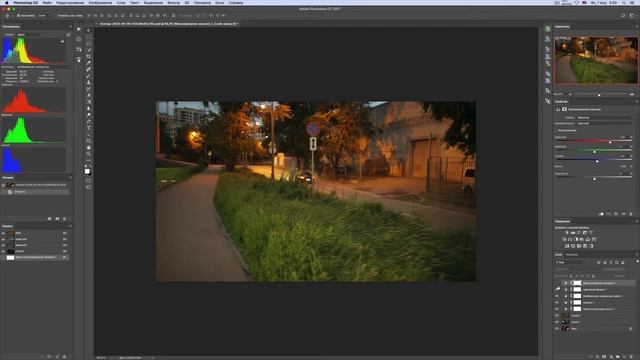Adjust Зеленый slider in Channel Mixer
Viewport: 640px width, 360px height.
click(595, 151)
